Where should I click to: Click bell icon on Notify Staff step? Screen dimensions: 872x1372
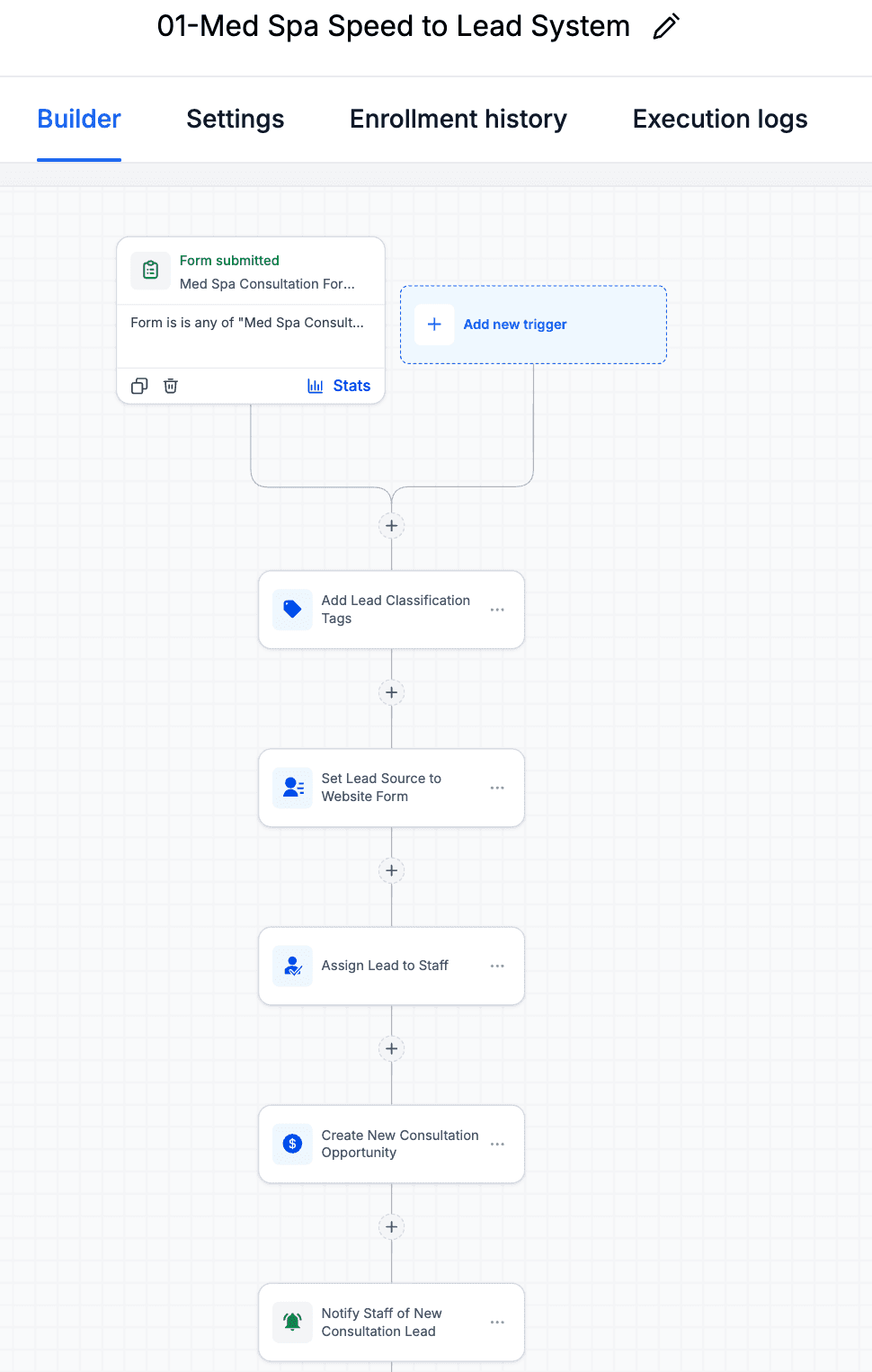[292, 1322]
